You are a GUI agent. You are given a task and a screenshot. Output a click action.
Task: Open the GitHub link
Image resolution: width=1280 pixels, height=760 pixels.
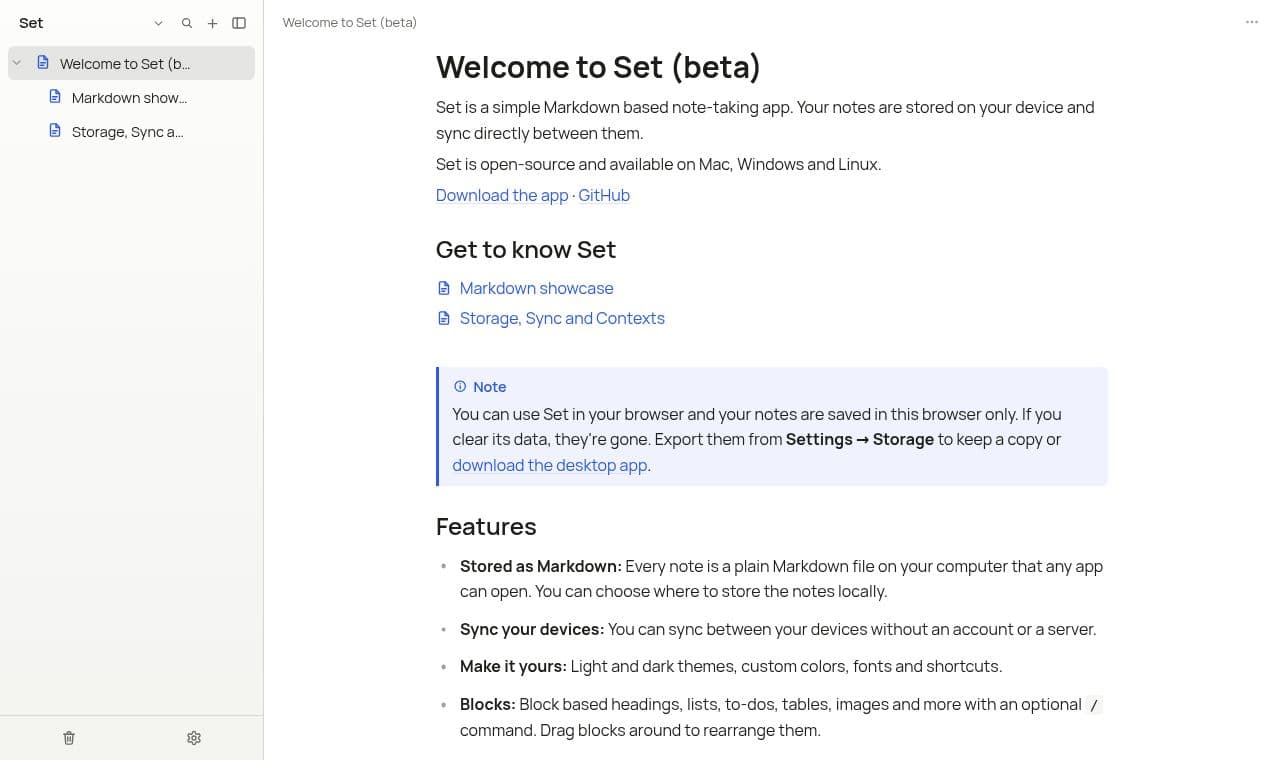click(x=604, y=195)
